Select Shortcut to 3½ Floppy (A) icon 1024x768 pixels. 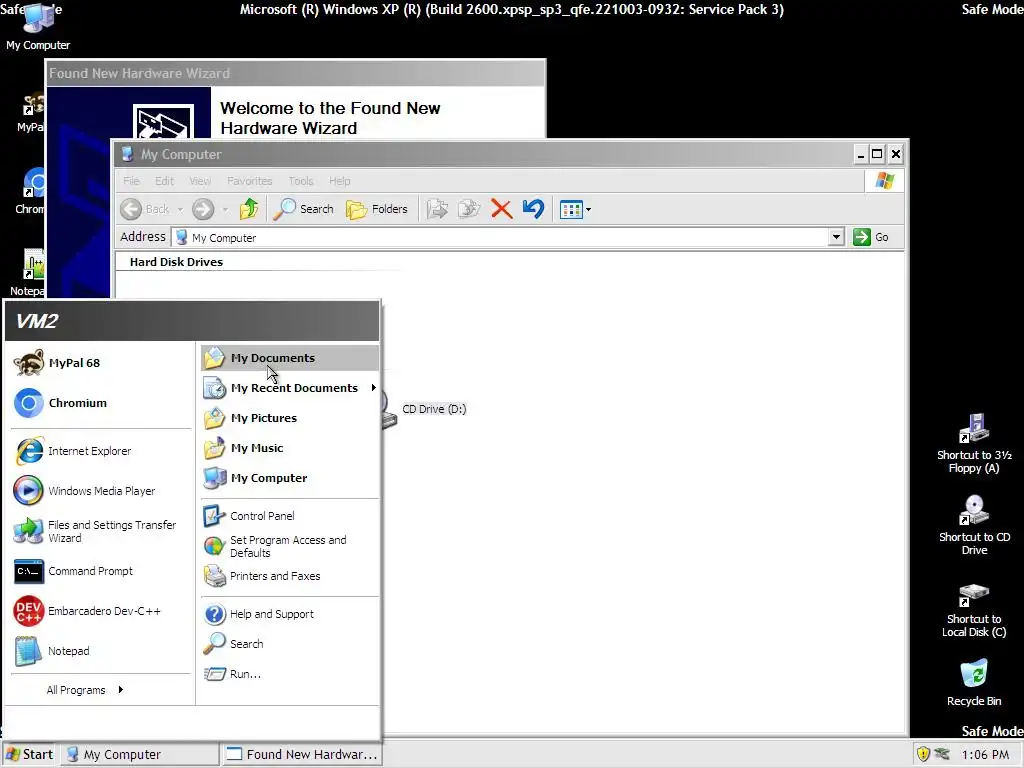coord(974,443)
